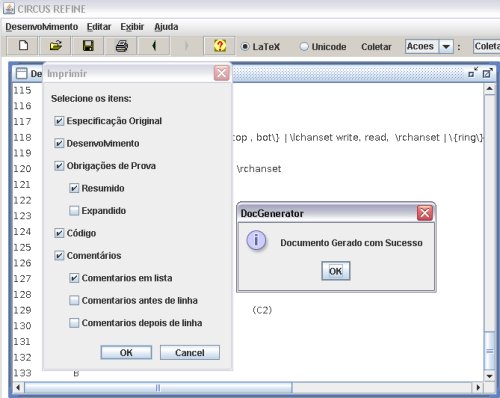500x398 pixels.
Task: Click the Coletar label in toolbar
Action: click(376, 47)
